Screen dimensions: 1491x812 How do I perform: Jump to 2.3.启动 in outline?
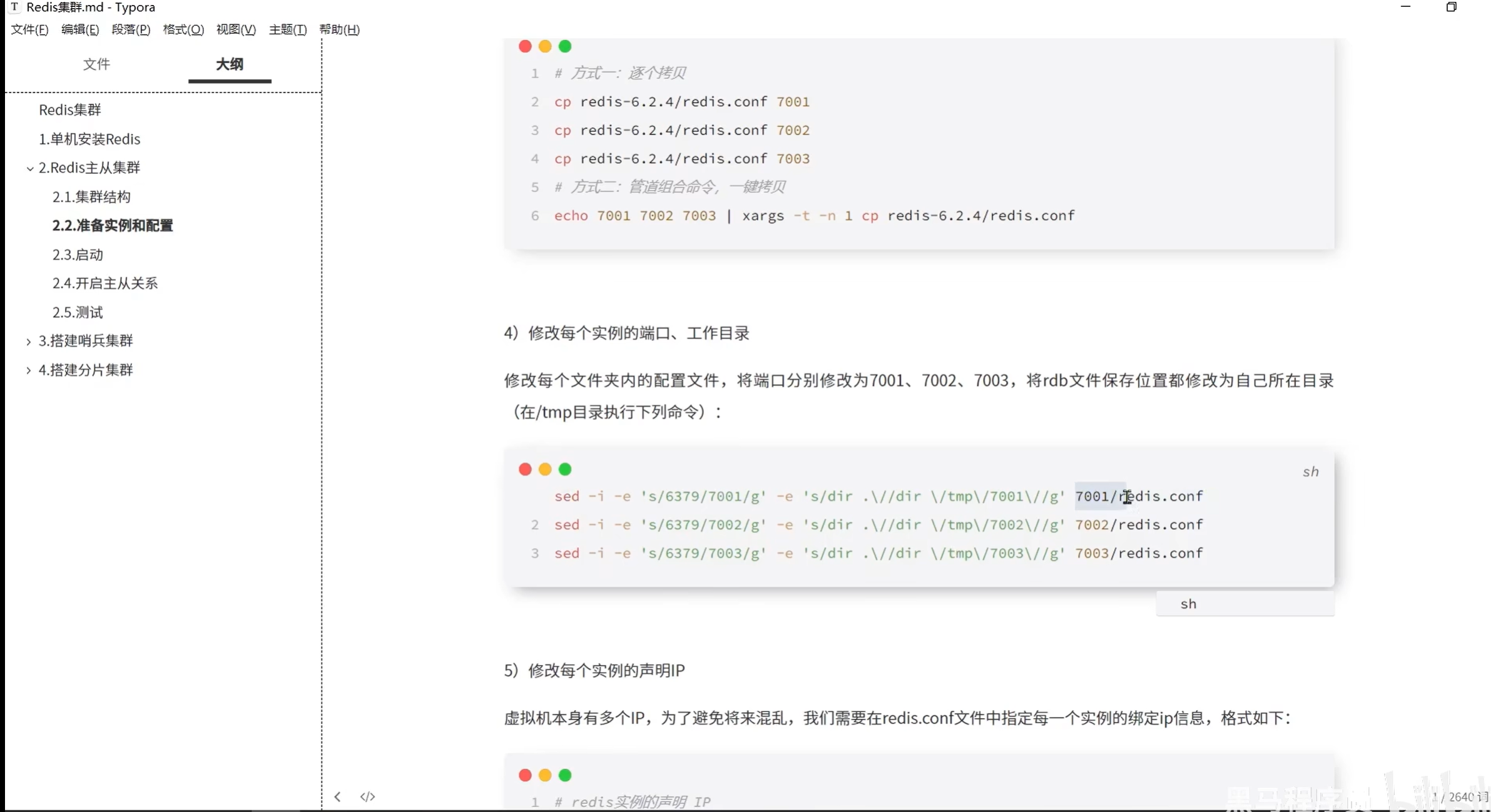point(78,255)
